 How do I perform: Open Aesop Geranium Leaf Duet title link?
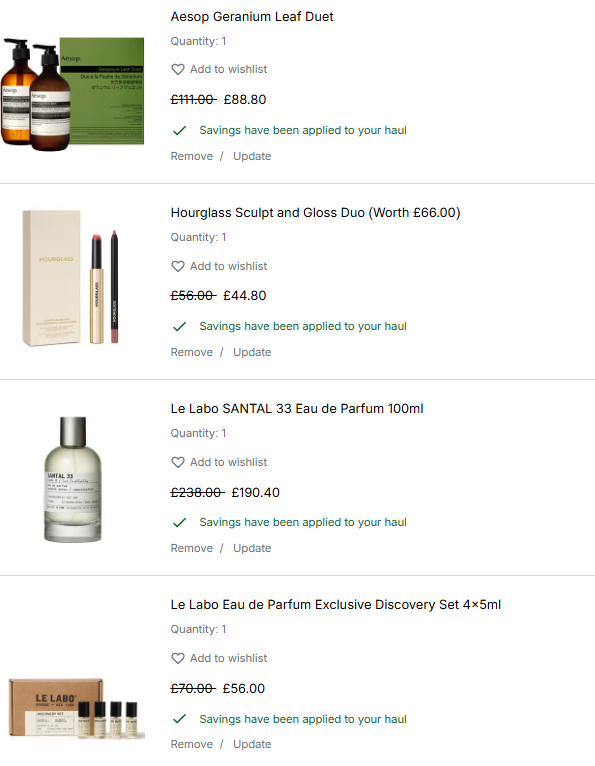point(252,17)
